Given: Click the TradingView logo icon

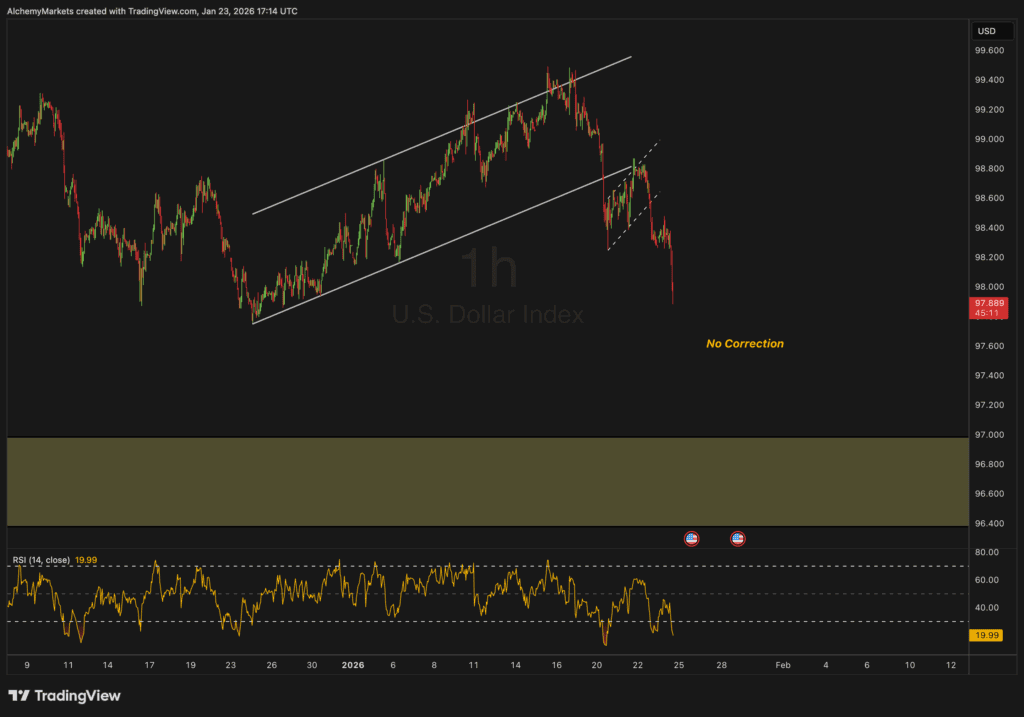Looking at the screenshot, I should point(19,695).
